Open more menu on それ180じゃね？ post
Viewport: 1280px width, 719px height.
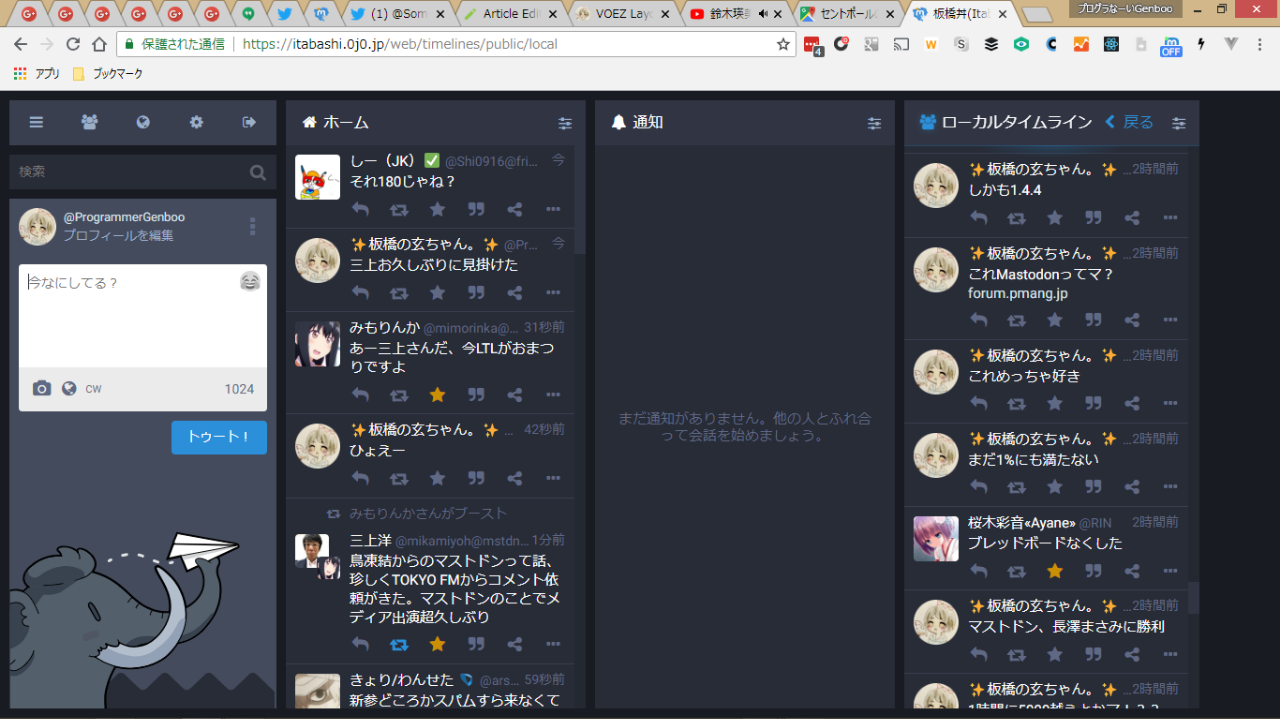tap(553, 209)
